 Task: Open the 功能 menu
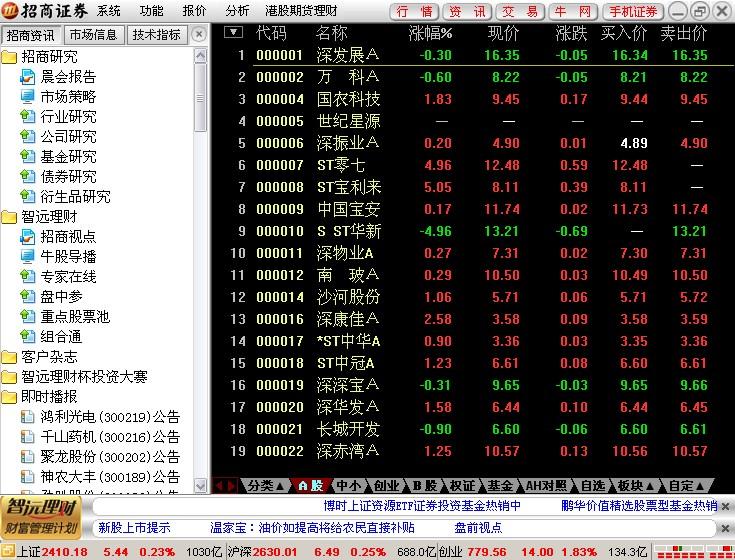tap(151, 10)
